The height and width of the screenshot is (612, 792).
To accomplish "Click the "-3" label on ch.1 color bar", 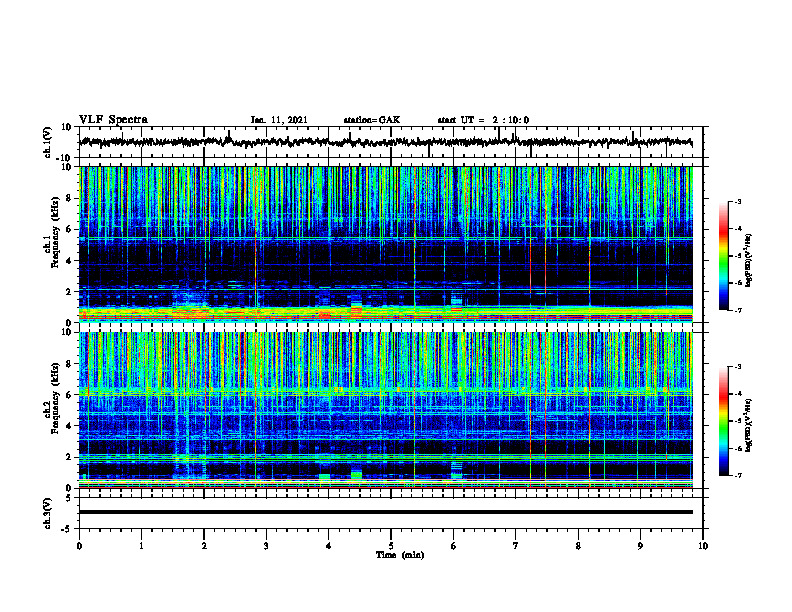I will click(738, 202).
